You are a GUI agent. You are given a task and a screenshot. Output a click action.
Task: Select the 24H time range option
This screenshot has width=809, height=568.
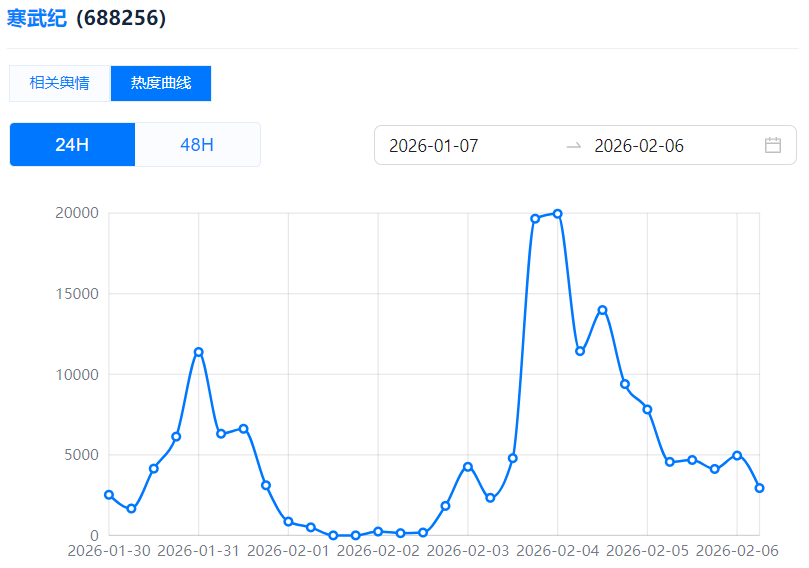[72, 144]
